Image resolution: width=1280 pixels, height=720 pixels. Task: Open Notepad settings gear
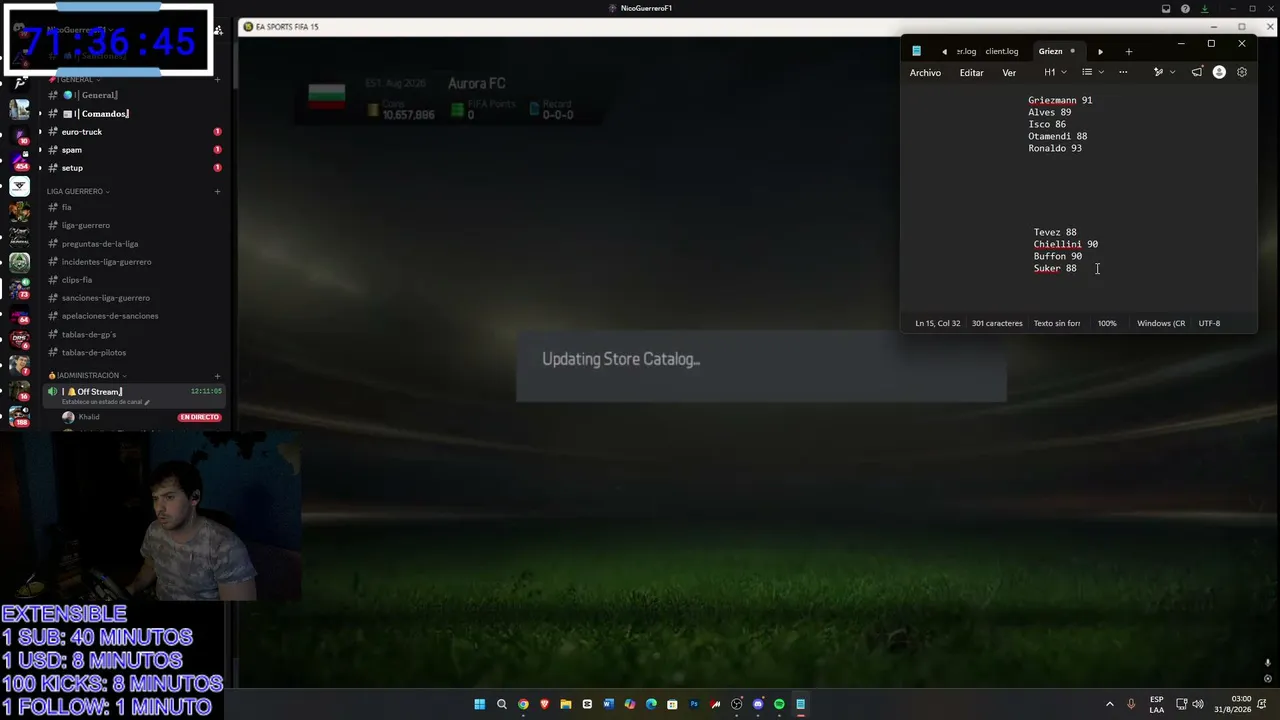(x=1242, y=72)
